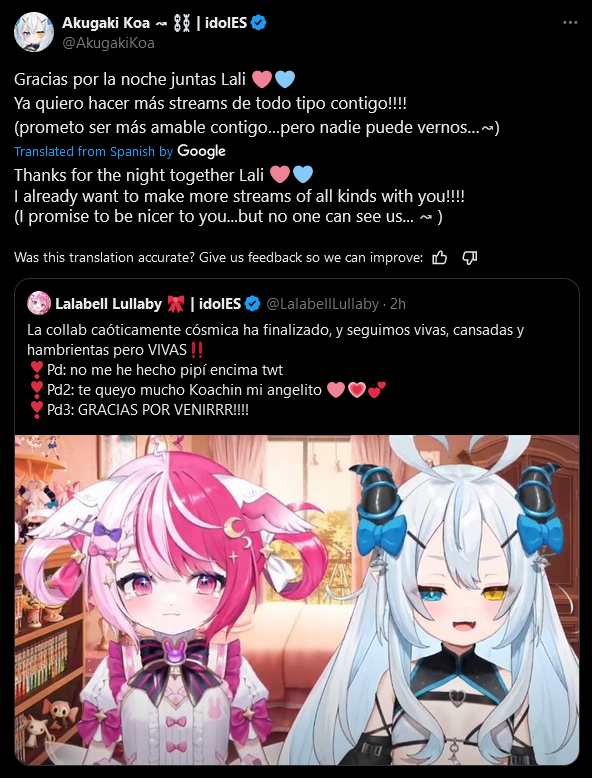Click the Google logo in translation notice
Viewport: 592px width, 778px height.
pos(201,151)
